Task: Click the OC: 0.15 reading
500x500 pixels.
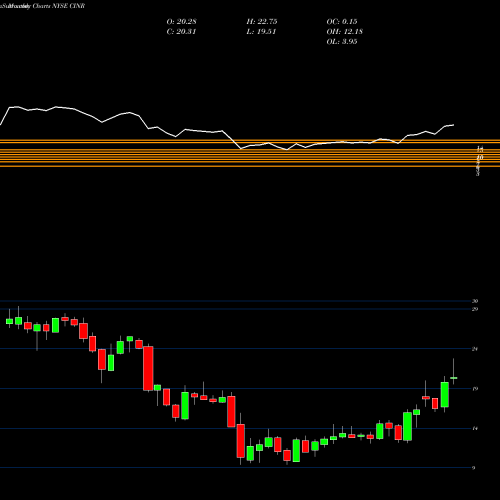Action: tap(342, 22)
